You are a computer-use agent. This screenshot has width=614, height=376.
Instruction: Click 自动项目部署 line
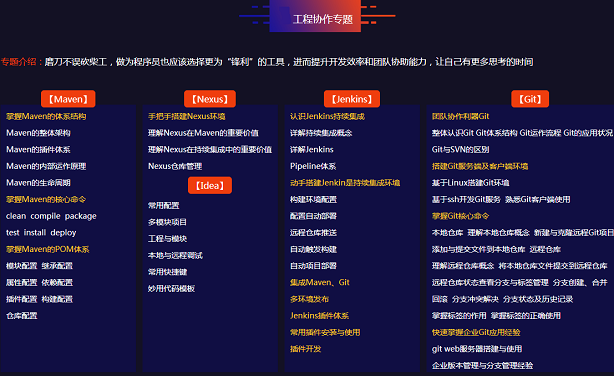pyautogui.click(x=313, y=266)
